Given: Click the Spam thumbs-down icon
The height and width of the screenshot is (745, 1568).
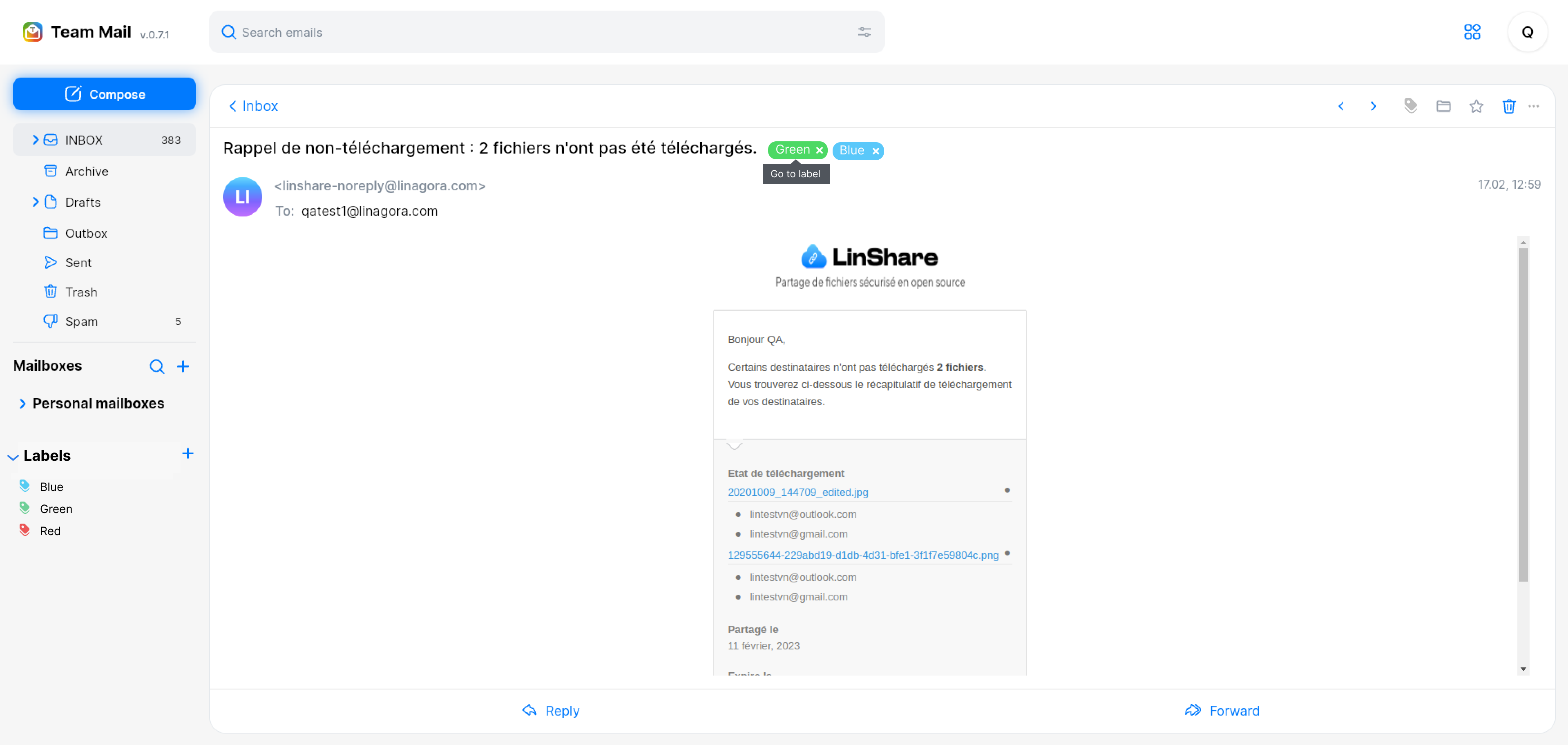Looking at the screenshot, I should (51, 321).
